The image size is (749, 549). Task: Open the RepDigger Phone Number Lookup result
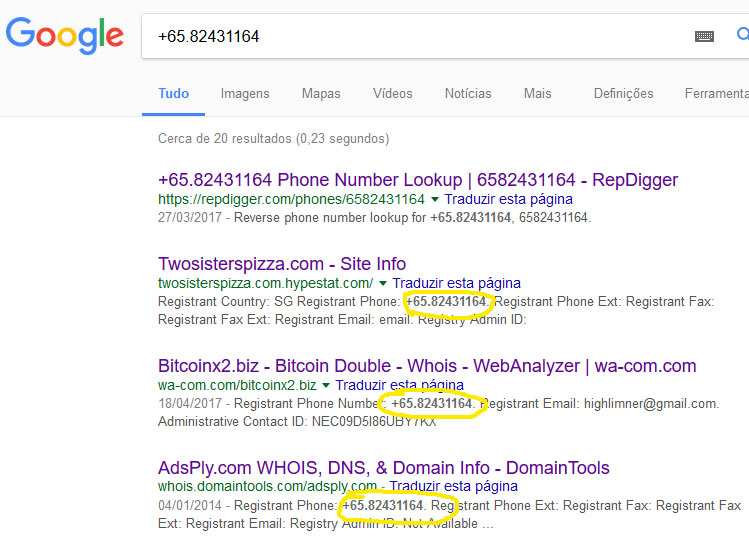[418, 180]
